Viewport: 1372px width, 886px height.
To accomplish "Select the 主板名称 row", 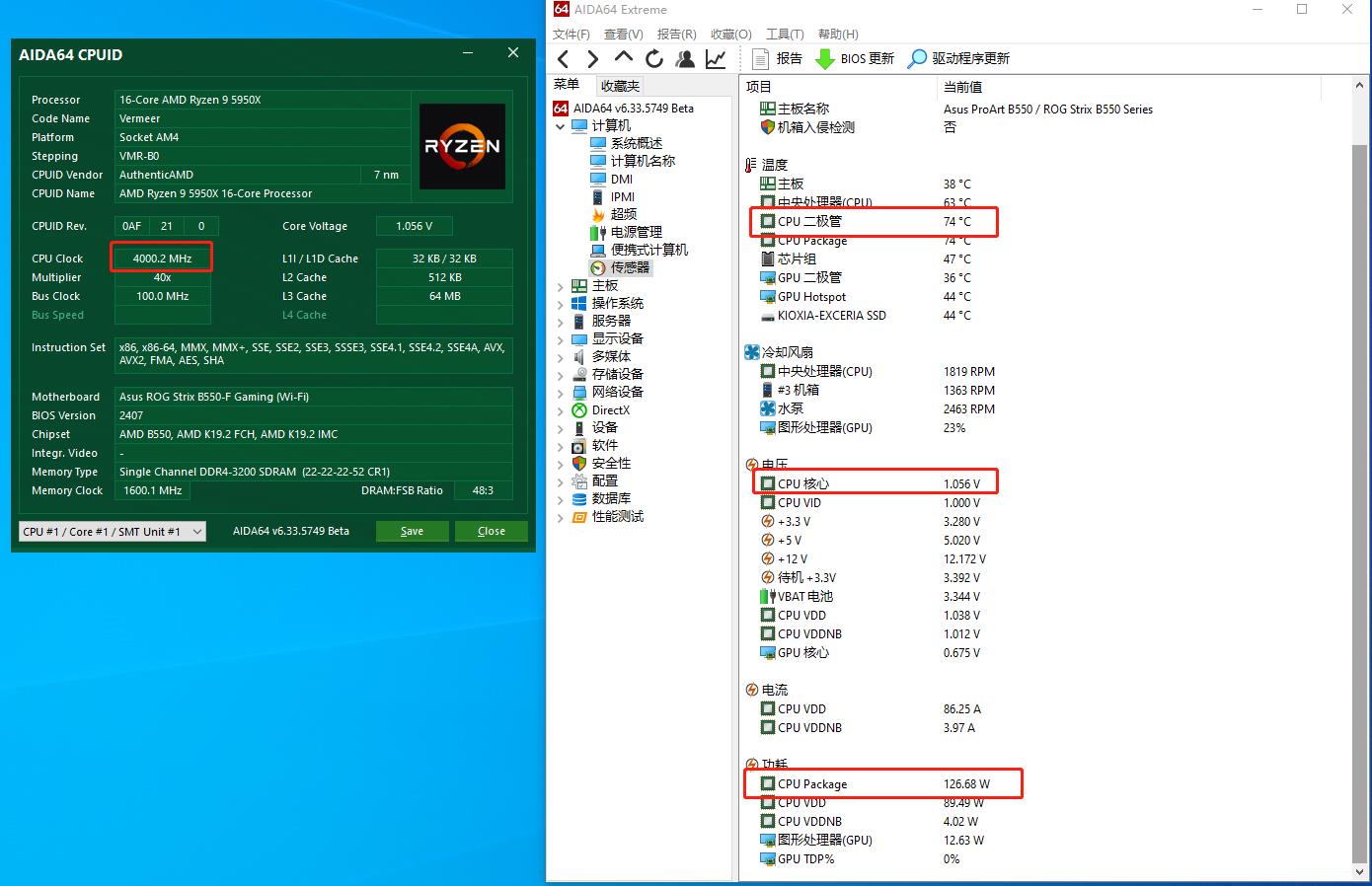I will pos(956,110).
